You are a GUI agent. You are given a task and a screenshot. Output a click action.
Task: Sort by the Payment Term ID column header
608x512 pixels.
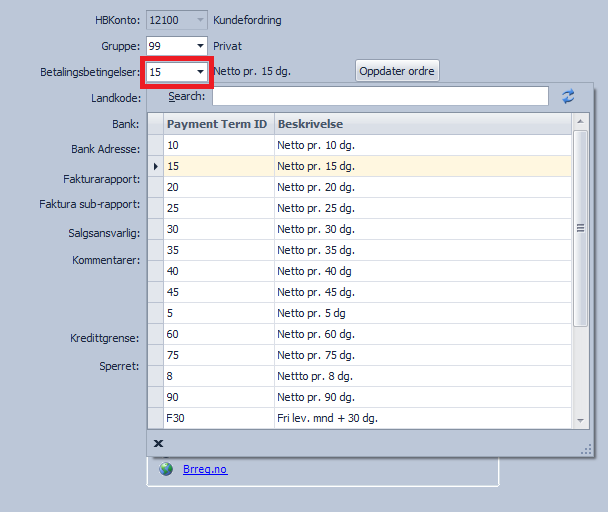coord(217,124)
